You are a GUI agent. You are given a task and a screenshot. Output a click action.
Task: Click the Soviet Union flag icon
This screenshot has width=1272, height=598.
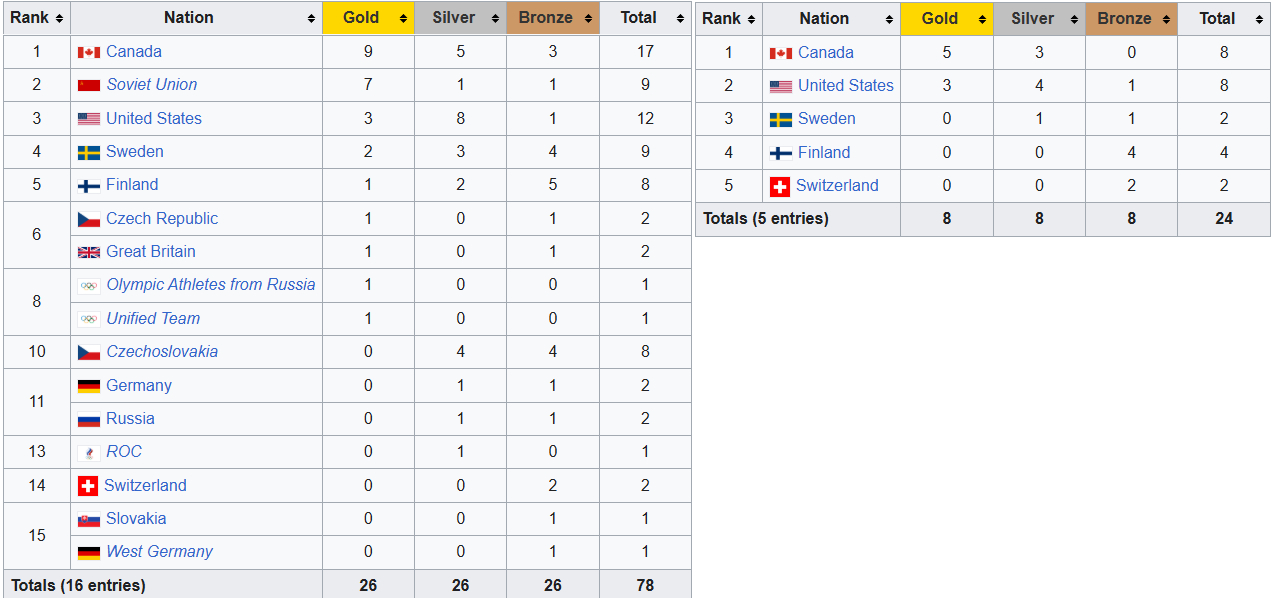pyautogui.click(x=89, y=85)
